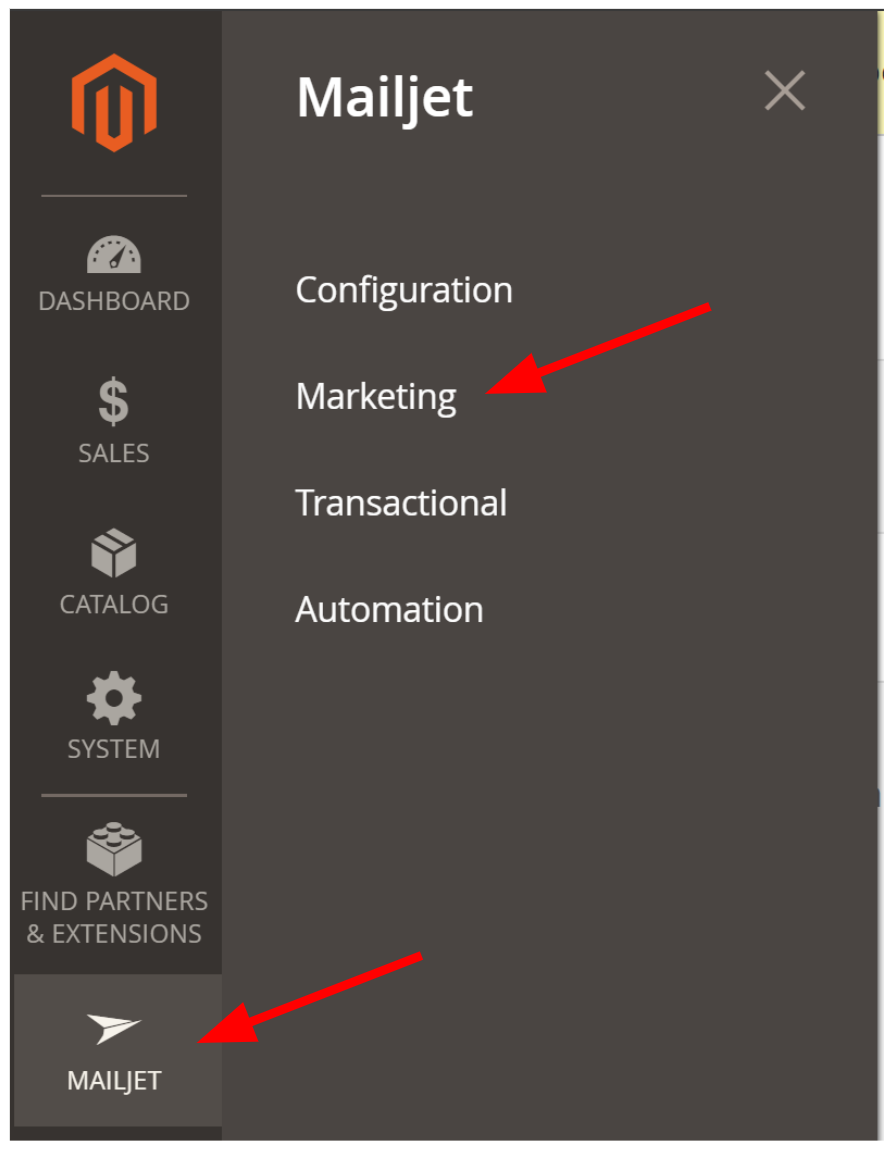
Task: Click the Mailjet paper plane icon
Action: (114, 1028)
